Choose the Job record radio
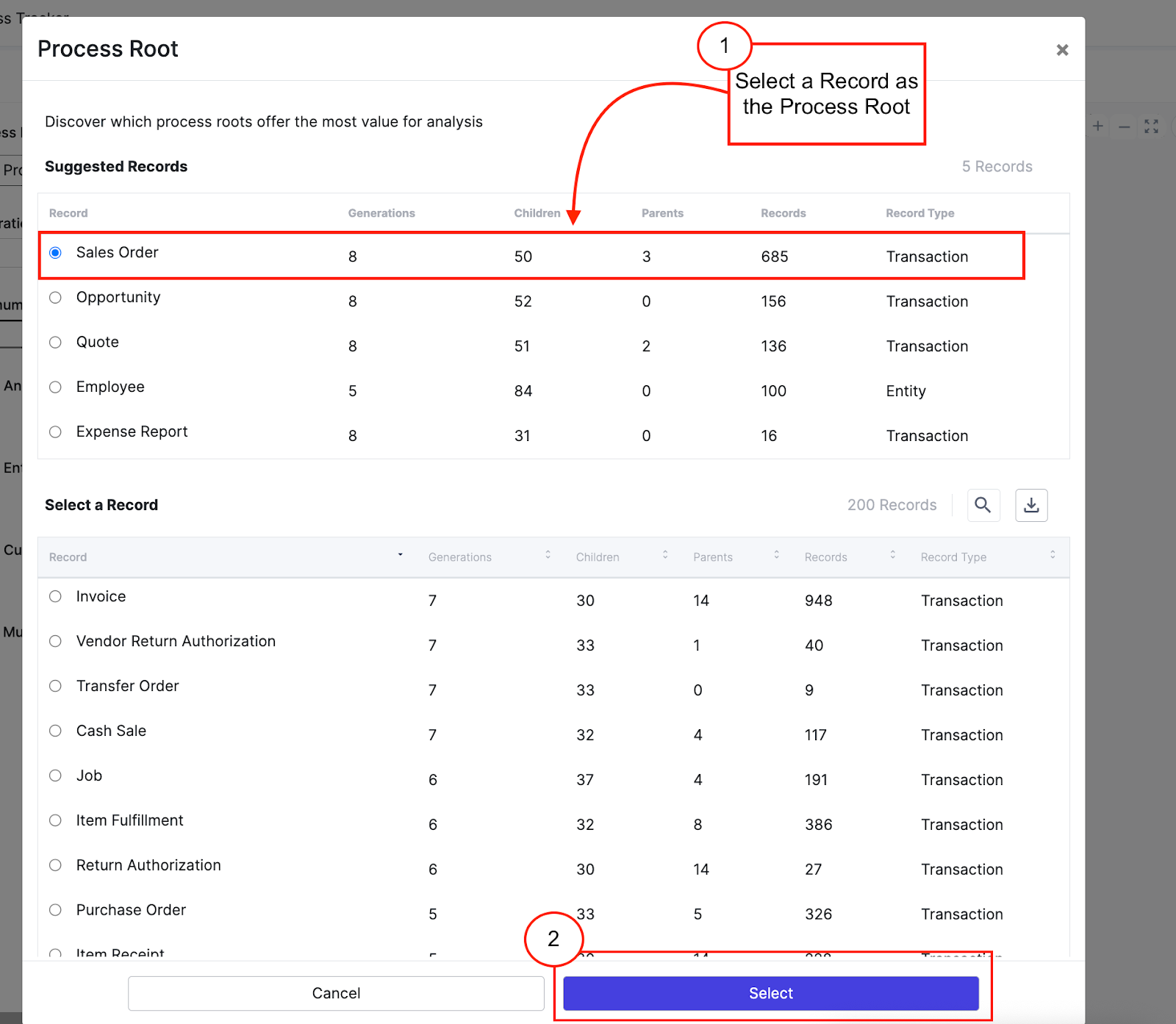 [55, 776]
